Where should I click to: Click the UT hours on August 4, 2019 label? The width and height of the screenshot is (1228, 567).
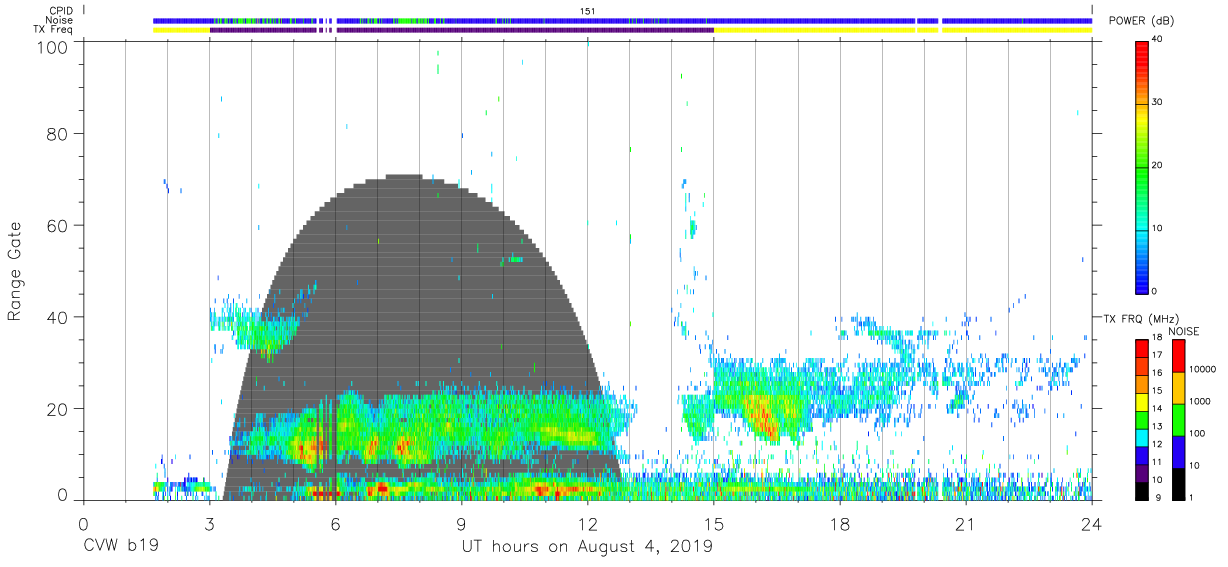(x=587, y=547)
